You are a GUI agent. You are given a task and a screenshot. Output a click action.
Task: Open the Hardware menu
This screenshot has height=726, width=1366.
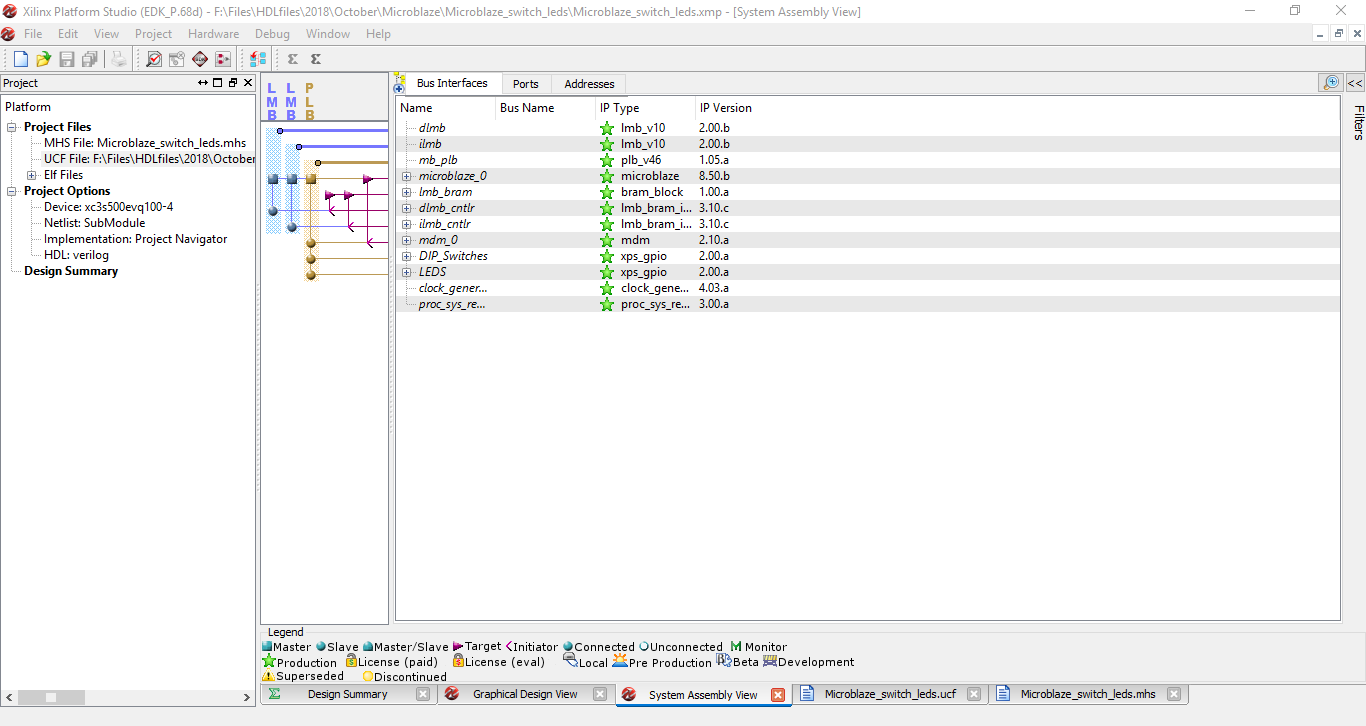[x=213, y=34]
